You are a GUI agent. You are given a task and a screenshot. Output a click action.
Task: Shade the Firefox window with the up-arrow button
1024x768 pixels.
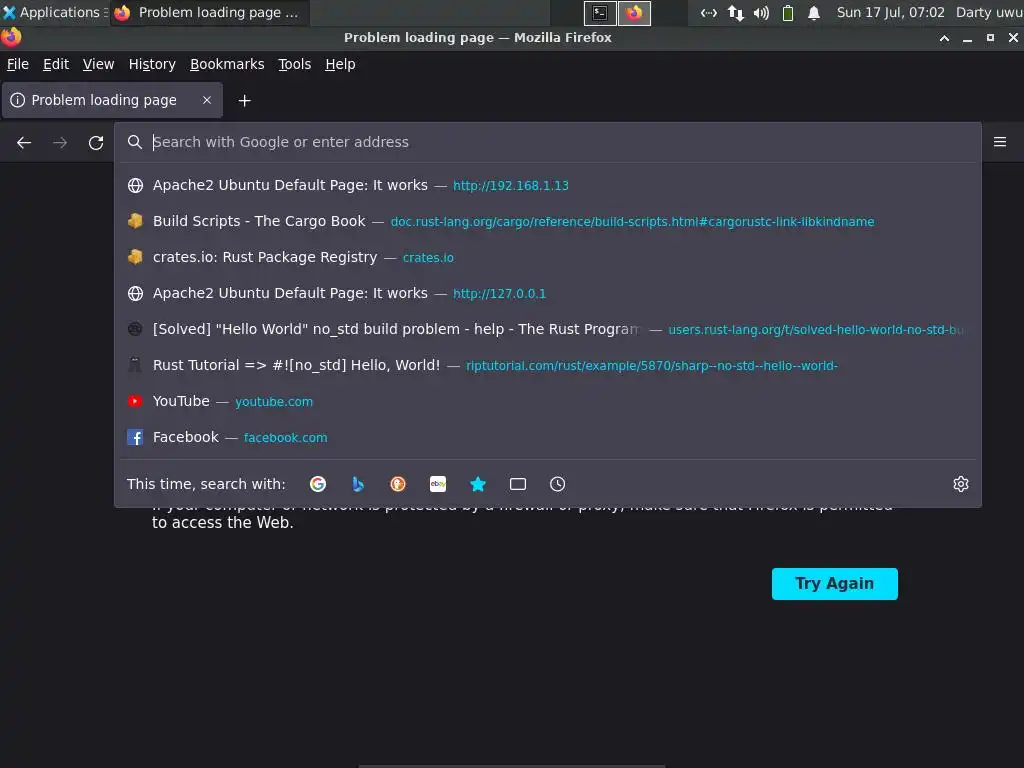tap(944, 38)
